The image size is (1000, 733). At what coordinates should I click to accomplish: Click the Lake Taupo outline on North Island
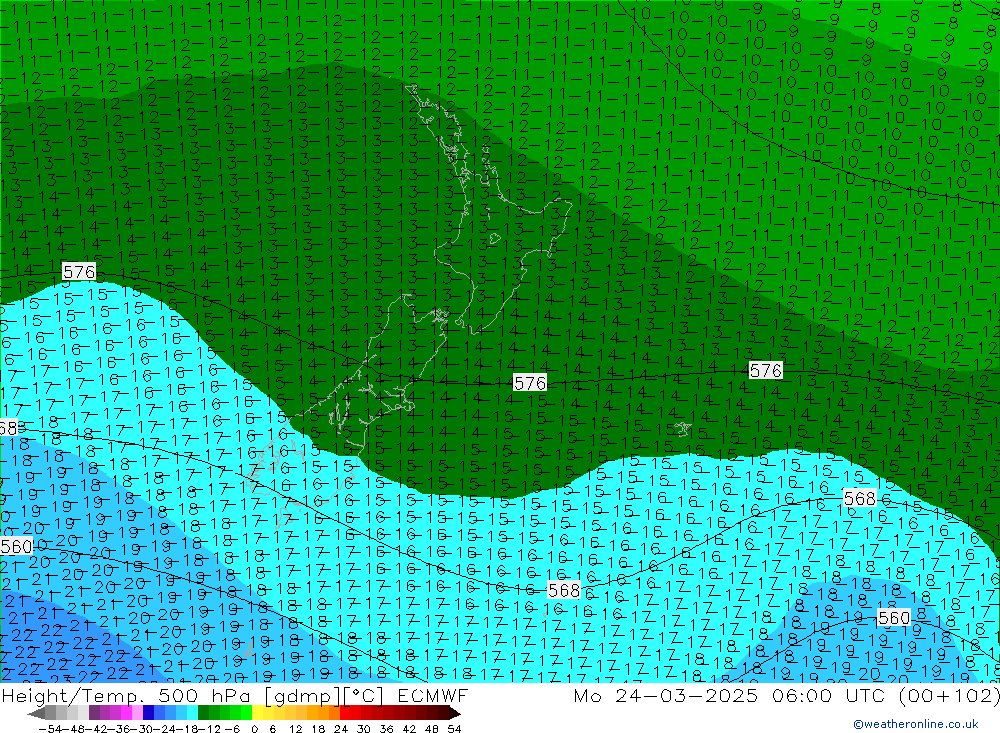(495, 239)
